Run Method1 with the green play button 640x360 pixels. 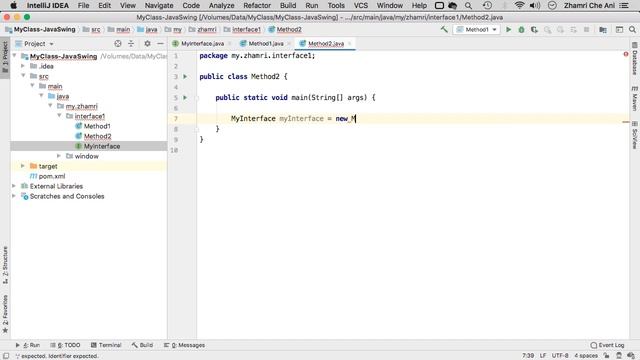click(509, 29)
